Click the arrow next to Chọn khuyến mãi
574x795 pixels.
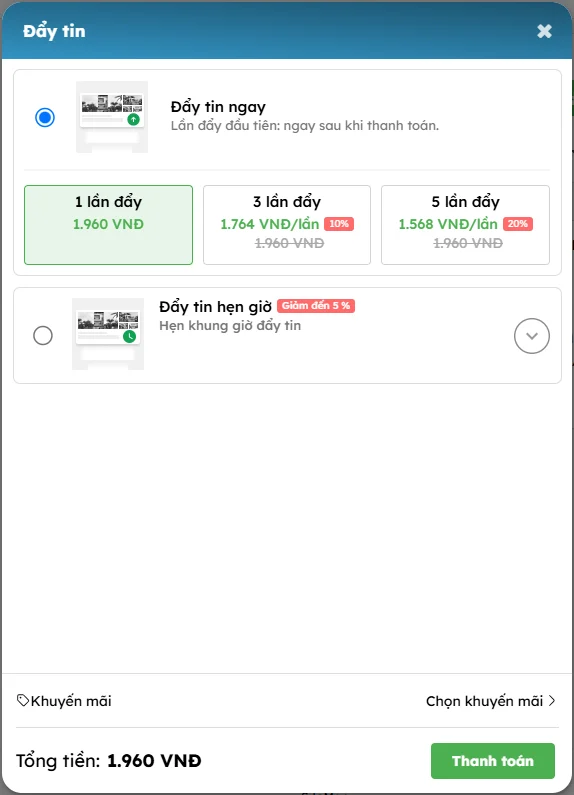click(x=552, y=701)
